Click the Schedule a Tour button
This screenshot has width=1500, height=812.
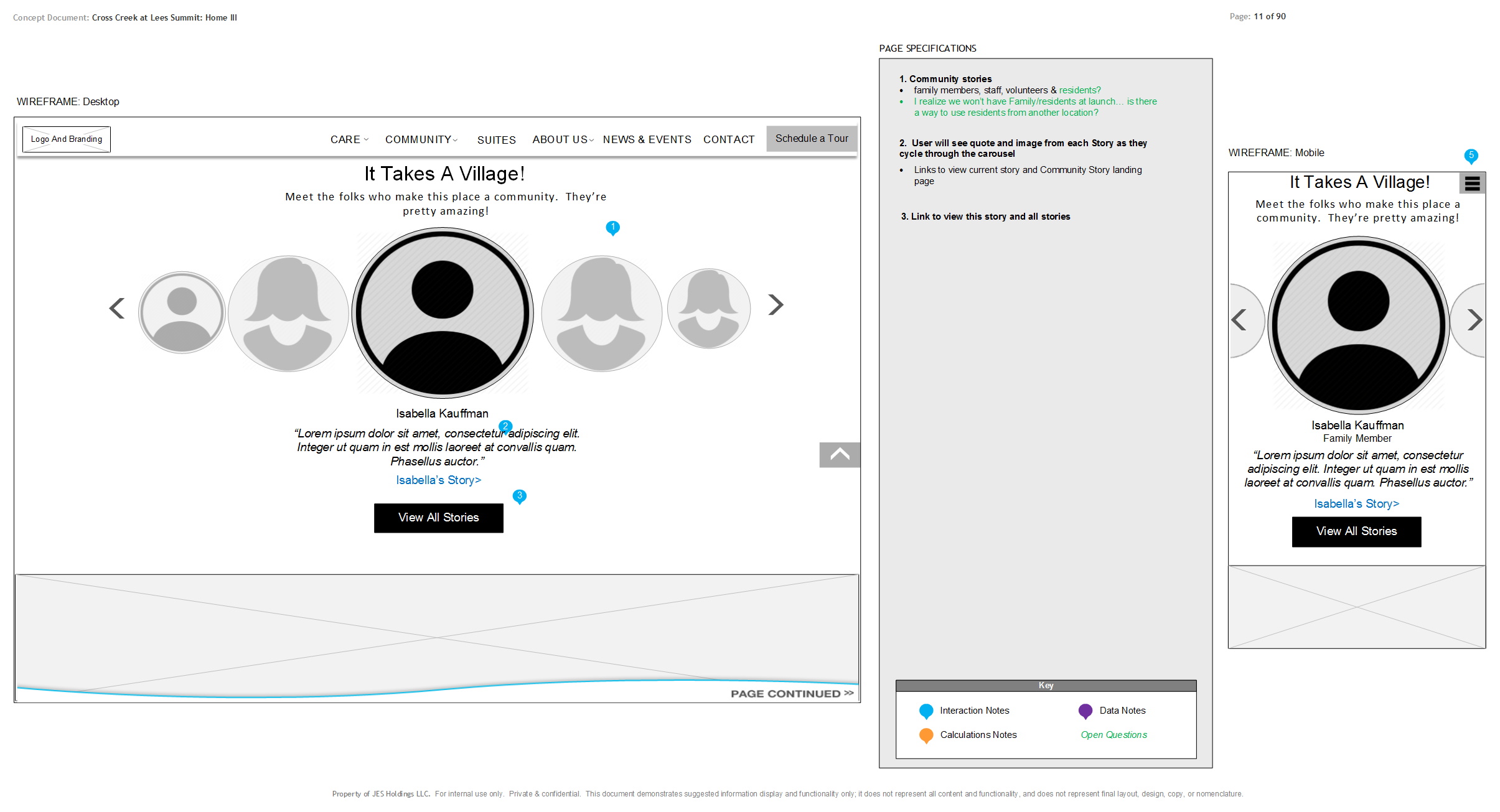tap(812, 138)
